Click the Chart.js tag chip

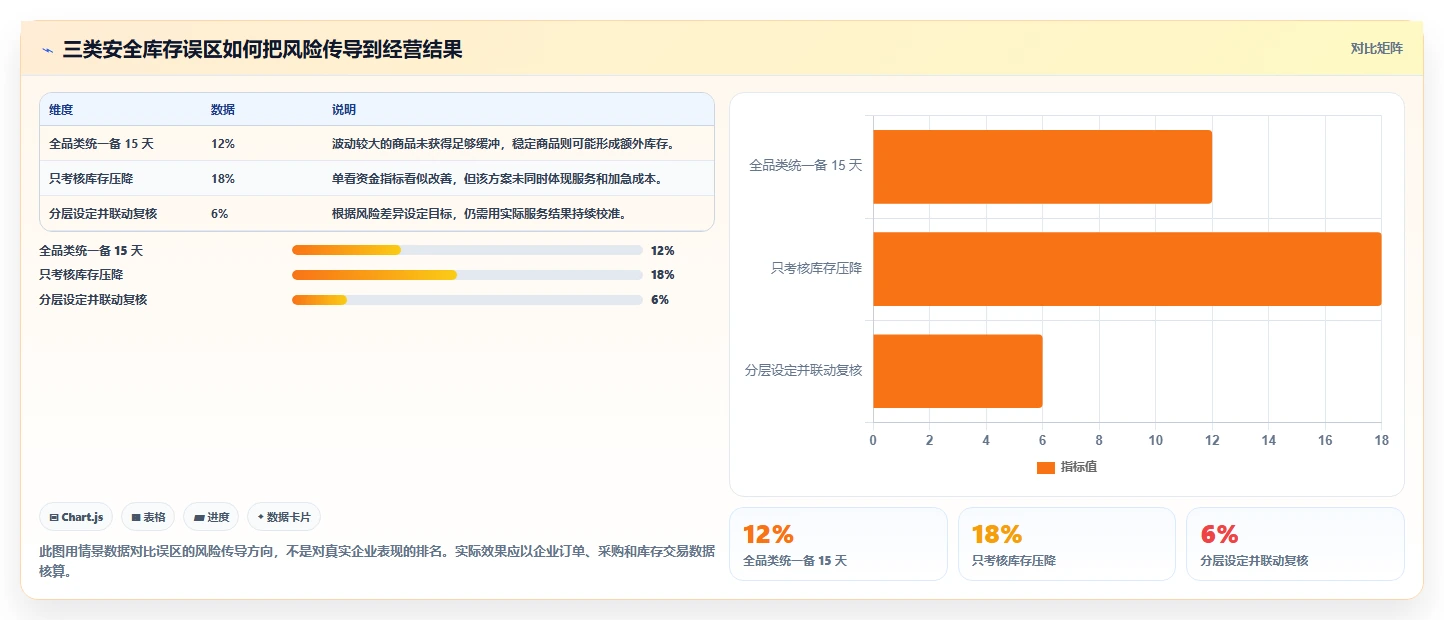click(76, 517)
